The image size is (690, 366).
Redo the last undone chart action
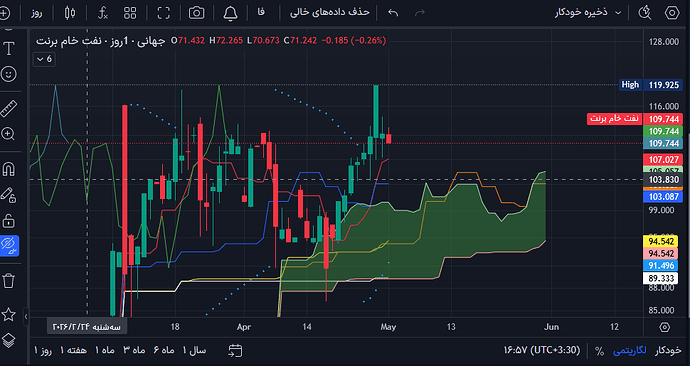[x=420, y=13]
